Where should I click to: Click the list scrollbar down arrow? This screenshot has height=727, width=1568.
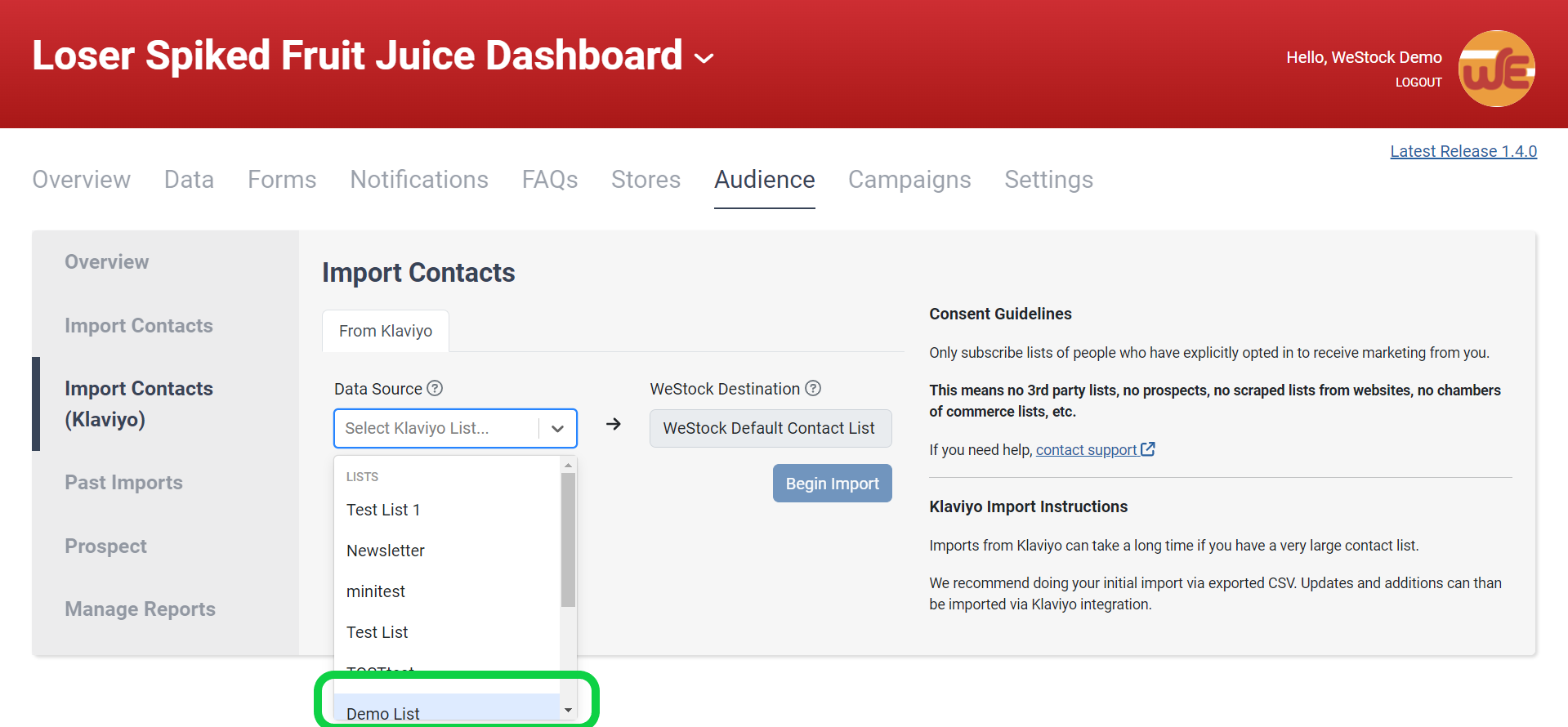tap(569, 711)
